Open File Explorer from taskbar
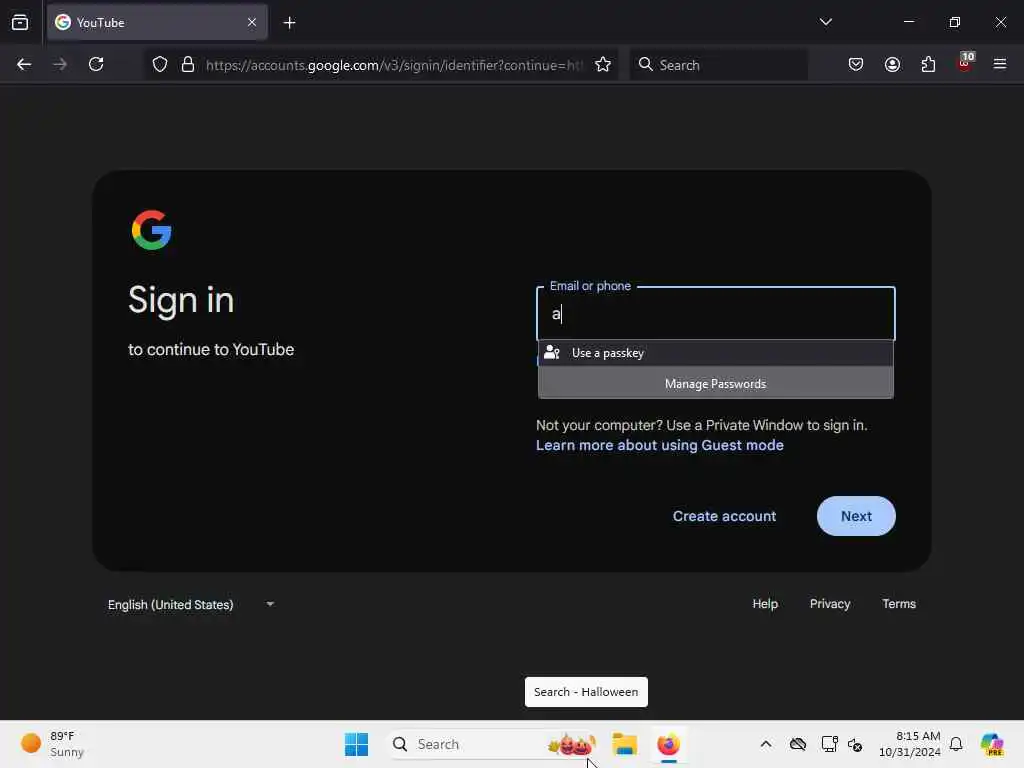This screenshot has height=768, width=1024. point(624,744)
